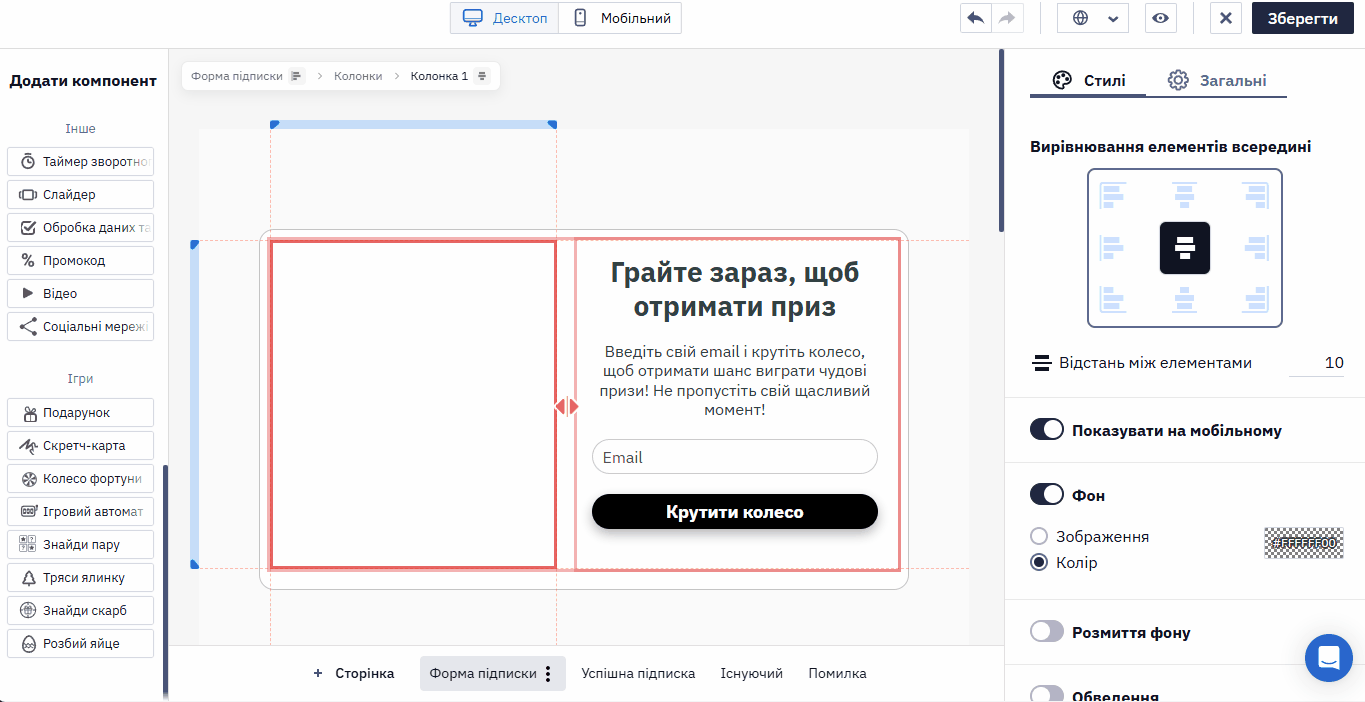Add the Промокод component
Screen dimensions: 1365x702
tap(80, 260)
